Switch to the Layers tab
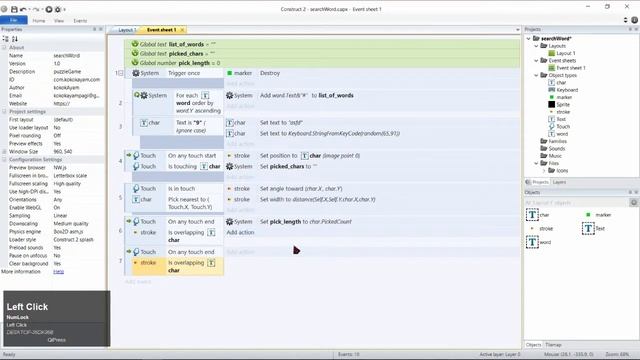The image size is (640, 360). point(559,182)
